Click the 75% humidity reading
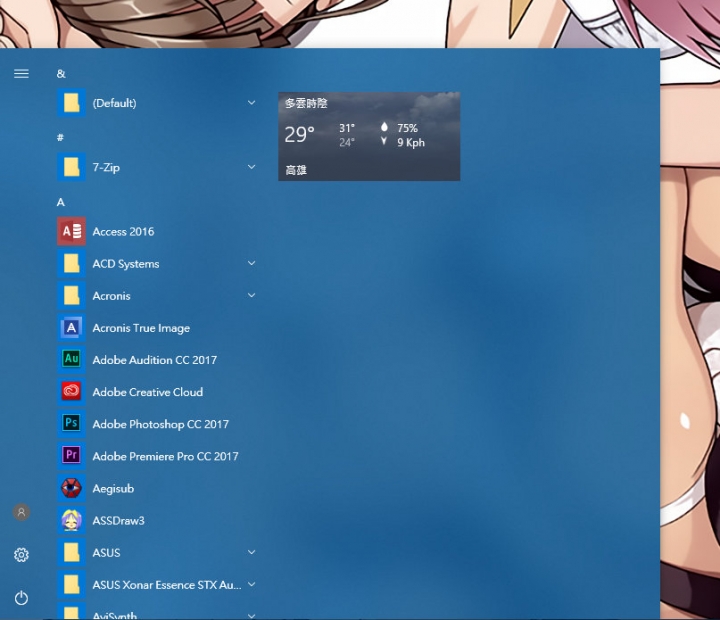Screen dimensions: 720x620 pos(407,128)
